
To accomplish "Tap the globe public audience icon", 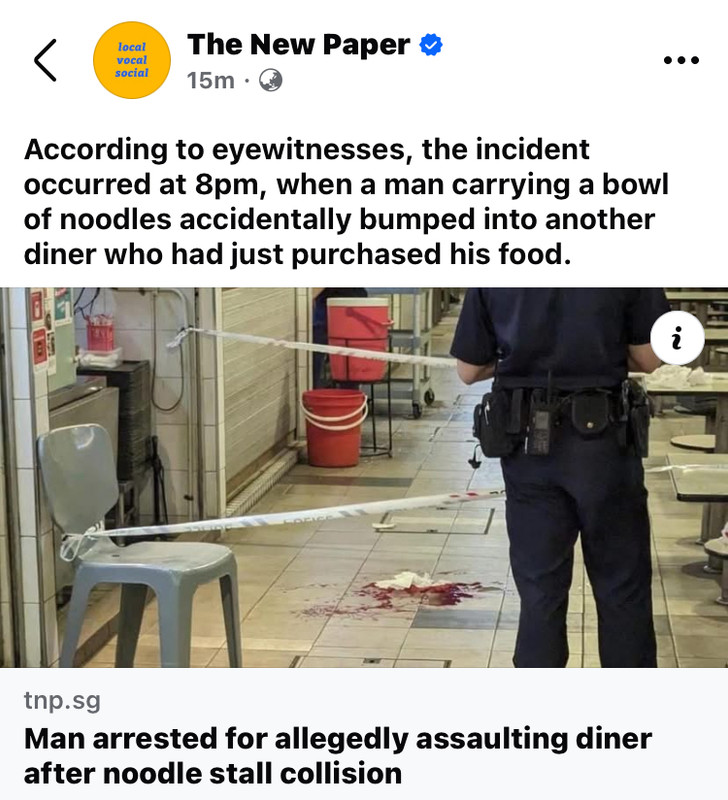I will [271, 80].
